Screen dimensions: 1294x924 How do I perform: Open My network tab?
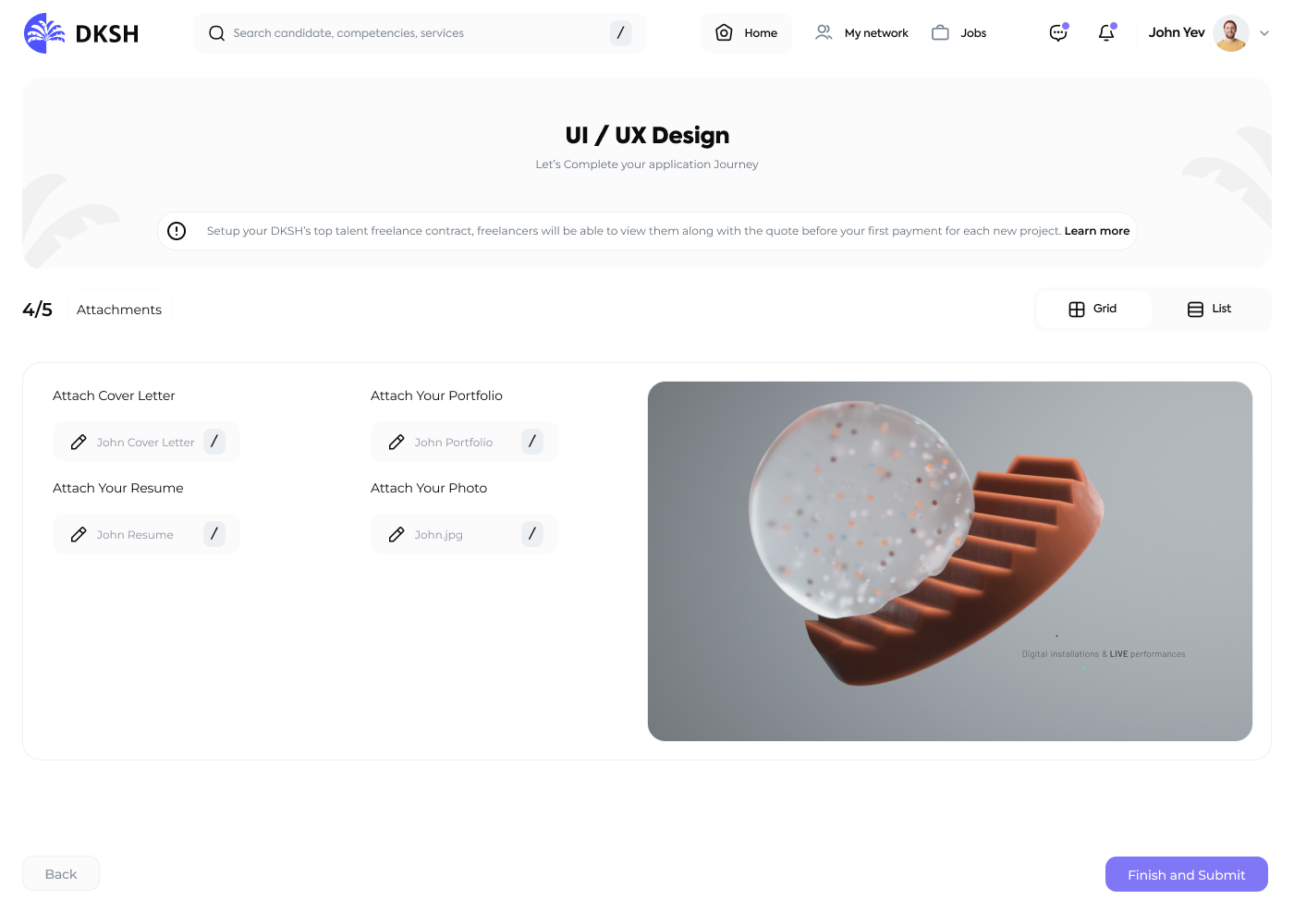coord(861,33)
